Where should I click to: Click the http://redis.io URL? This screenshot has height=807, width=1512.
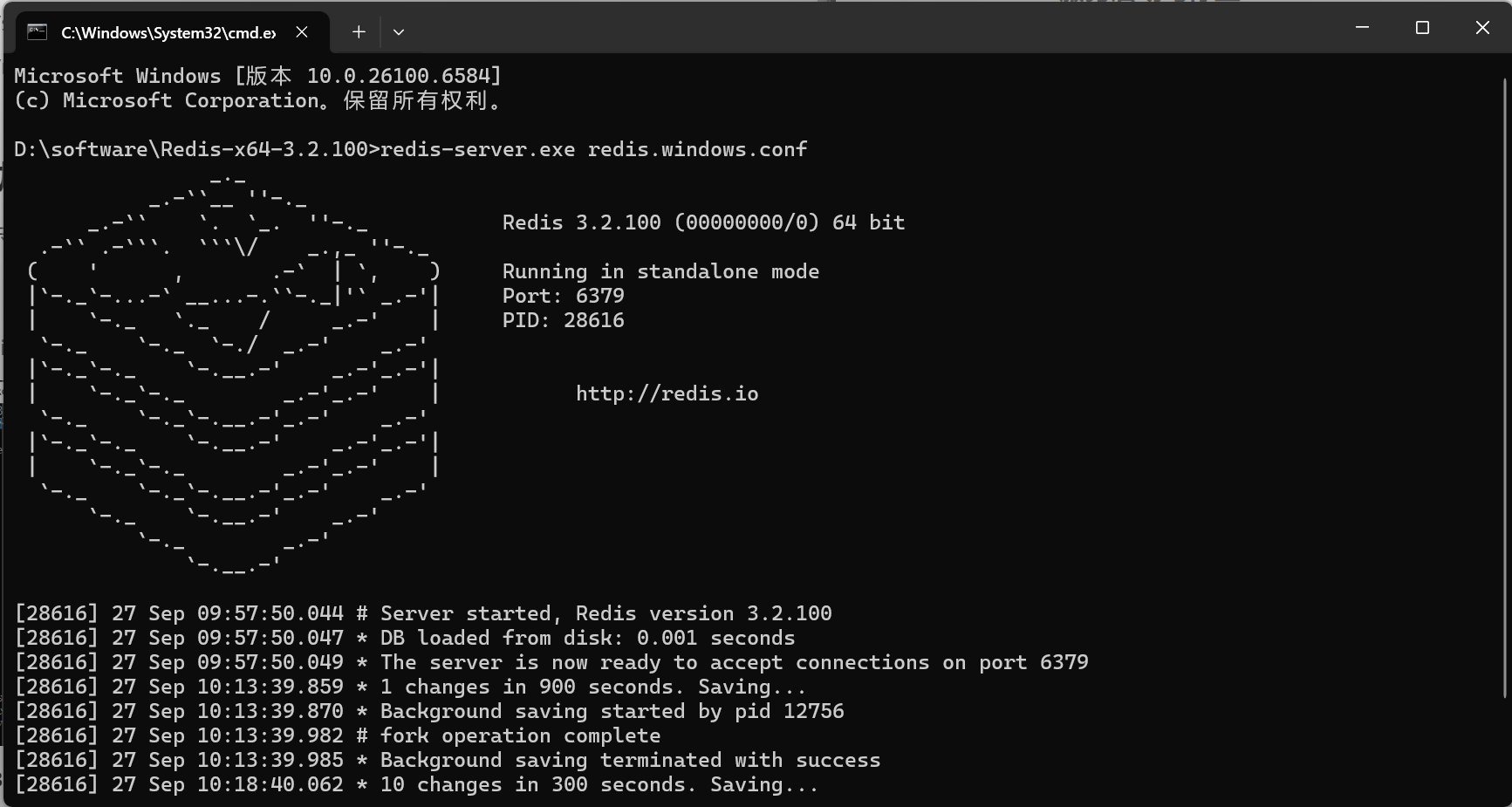667,393
